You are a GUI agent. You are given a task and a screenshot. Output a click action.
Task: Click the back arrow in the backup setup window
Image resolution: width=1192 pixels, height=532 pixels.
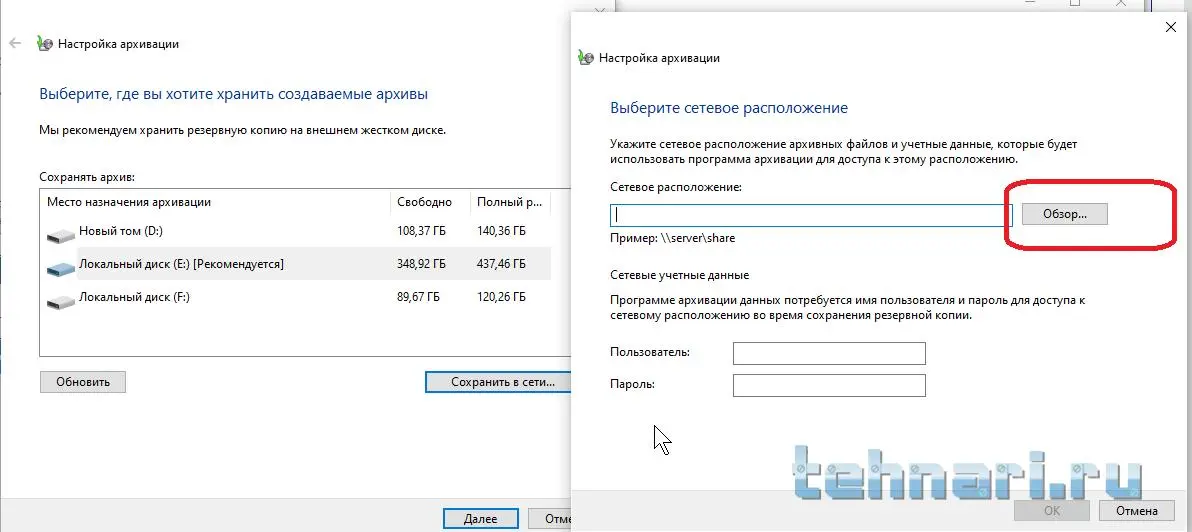[x=15, y=44]
